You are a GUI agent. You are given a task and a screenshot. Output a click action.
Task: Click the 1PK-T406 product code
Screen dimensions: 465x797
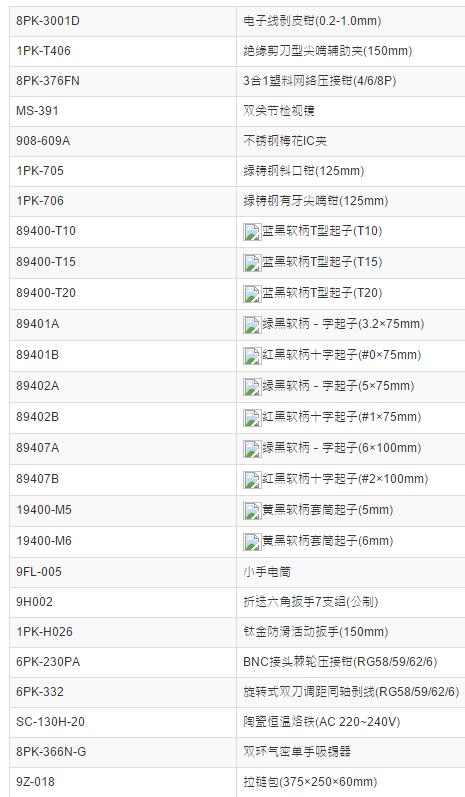tap(43, 51)
